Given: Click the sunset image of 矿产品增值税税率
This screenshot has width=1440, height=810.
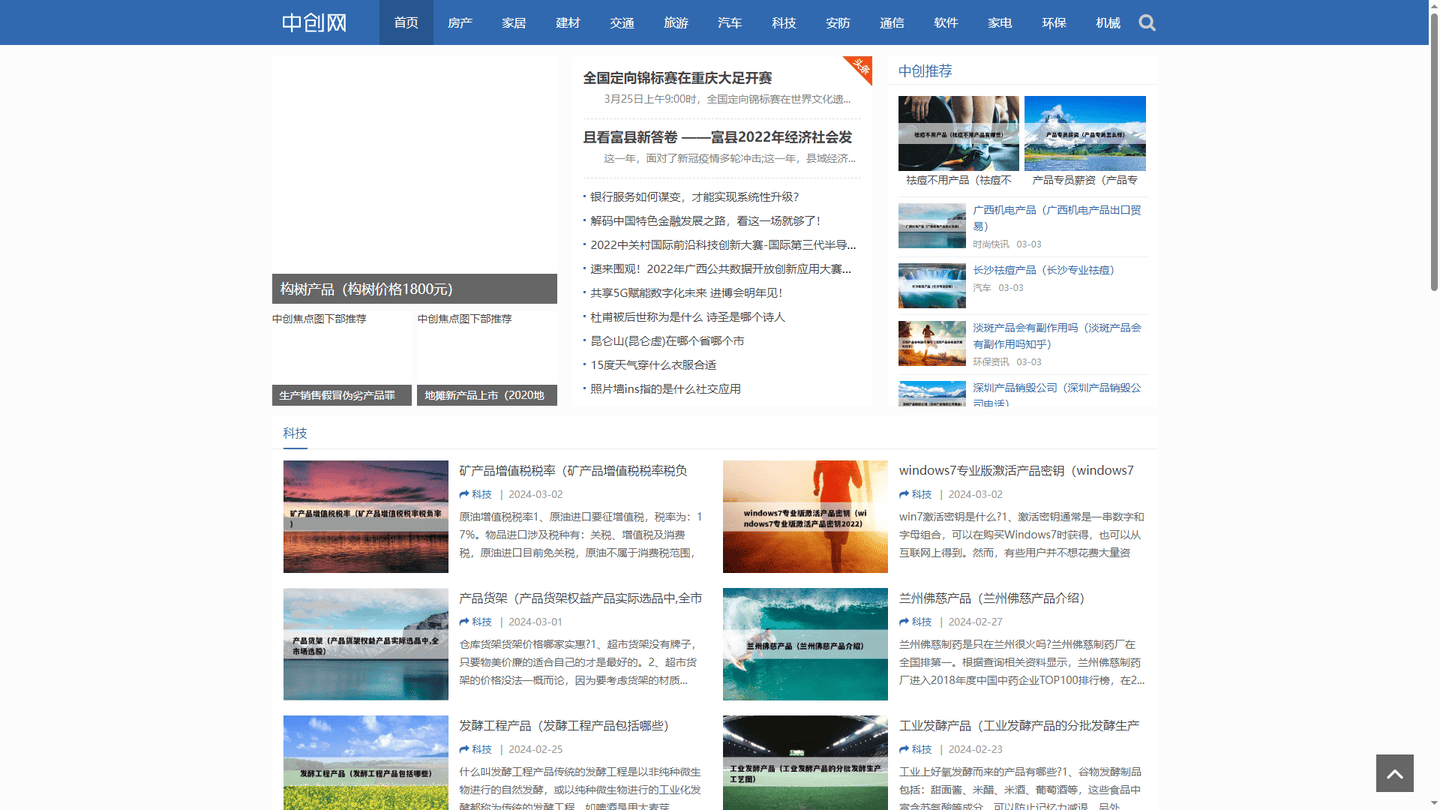Looking at the screenshot, I should click(366, 516).
